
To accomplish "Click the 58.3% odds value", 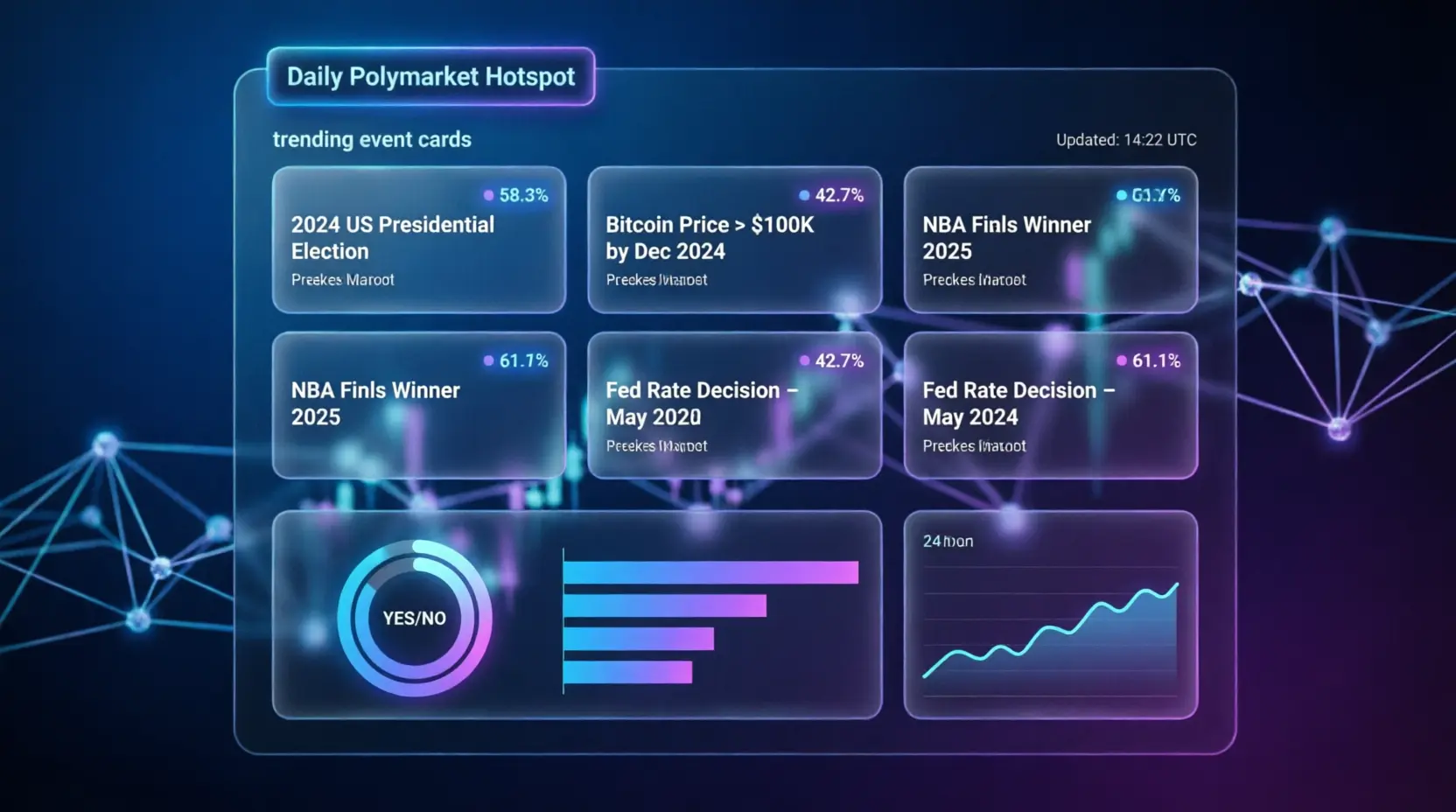I will coord(523,195).
